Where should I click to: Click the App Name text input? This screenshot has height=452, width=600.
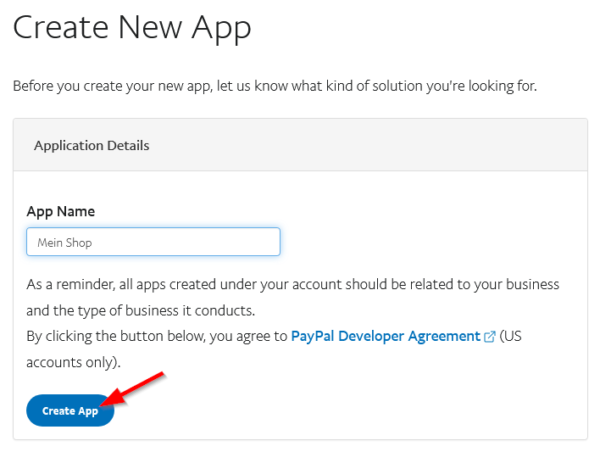[153, 242]
